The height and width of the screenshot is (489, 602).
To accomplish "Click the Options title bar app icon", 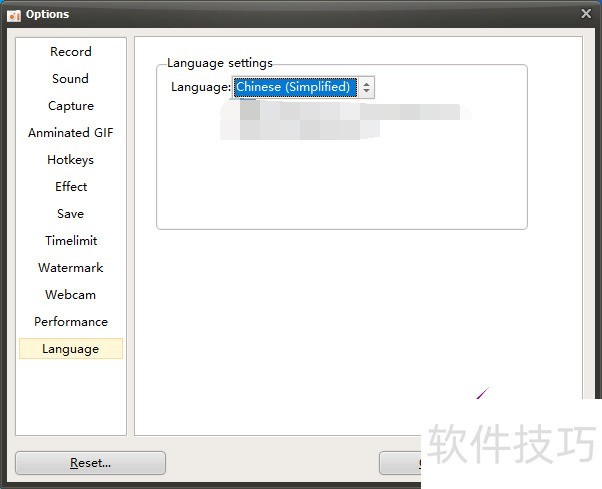I will tap(14, 15).
